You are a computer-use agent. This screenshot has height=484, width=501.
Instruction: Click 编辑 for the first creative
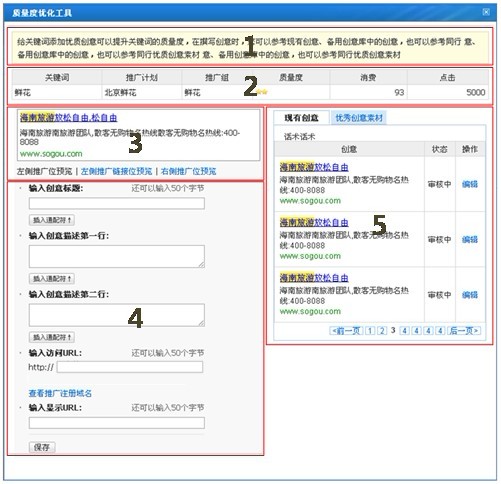[470, 184]
